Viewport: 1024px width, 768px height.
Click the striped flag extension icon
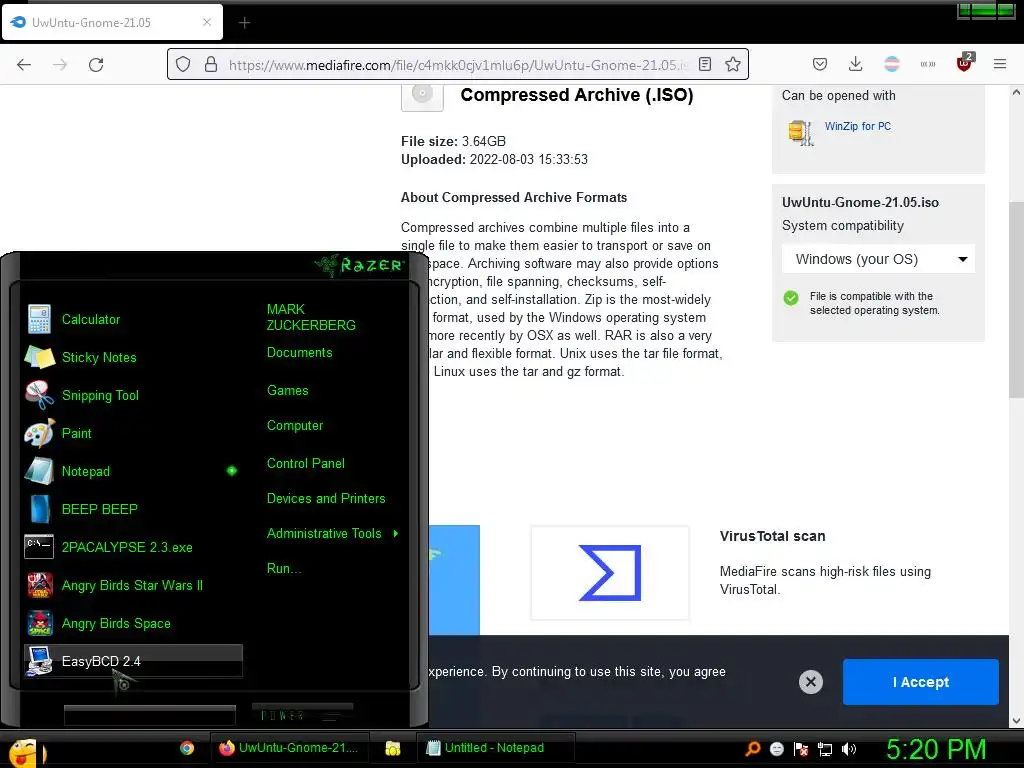(891, 64)
